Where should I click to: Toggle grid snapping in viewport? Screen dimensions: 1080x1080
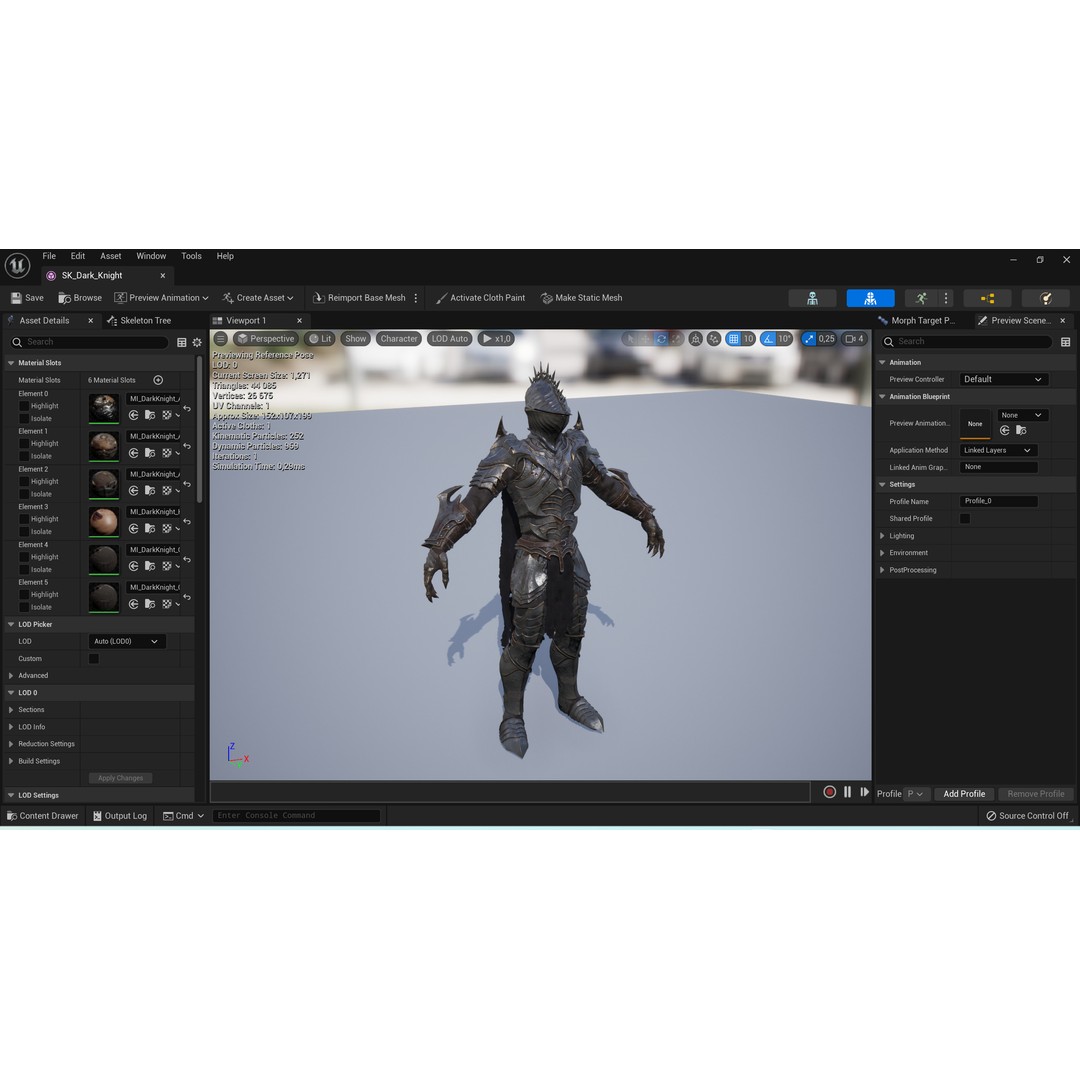734,339
